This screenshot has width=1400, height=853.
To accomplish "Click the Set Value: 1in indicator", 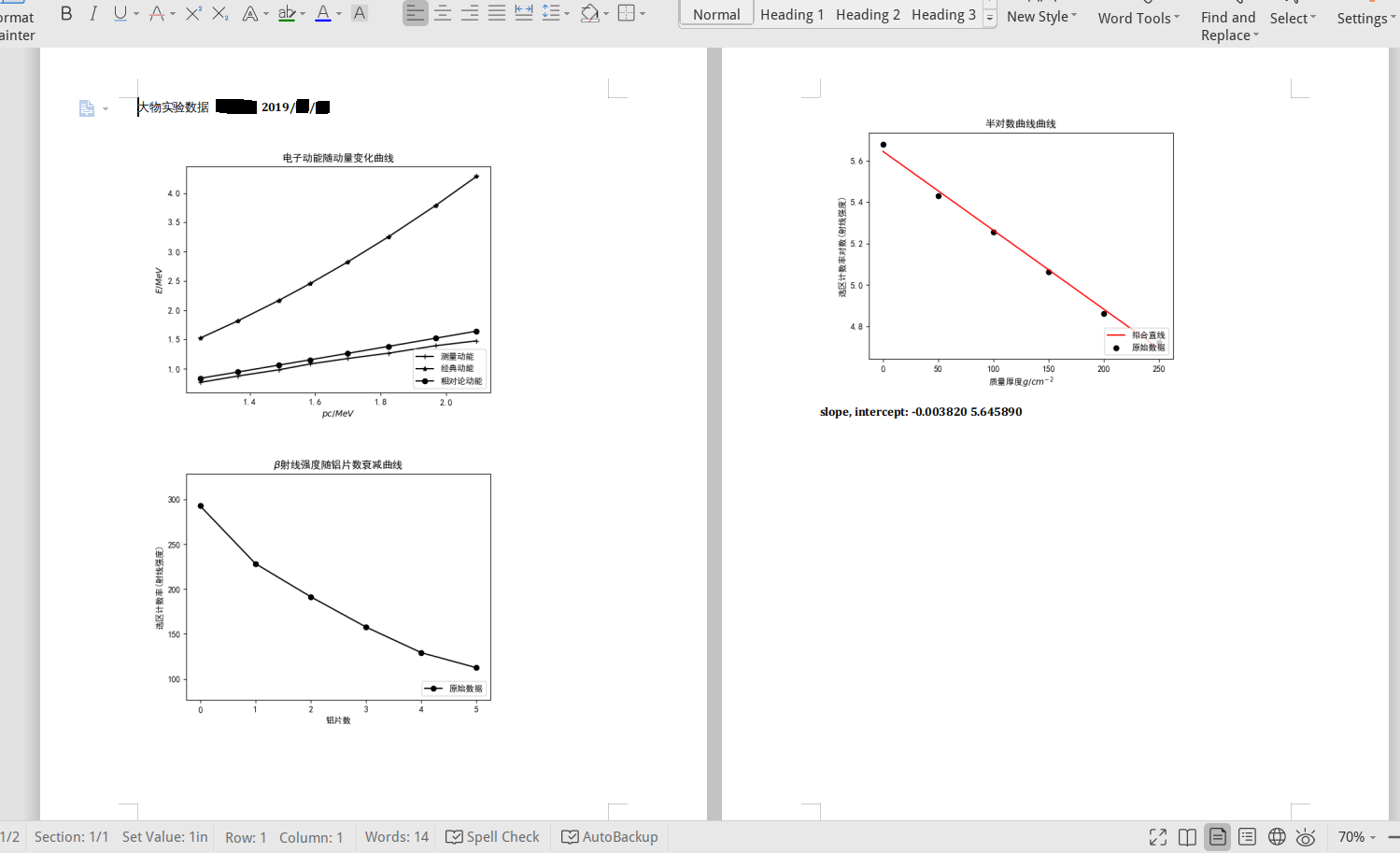I will pyautogui.click(x=165, y=837).
